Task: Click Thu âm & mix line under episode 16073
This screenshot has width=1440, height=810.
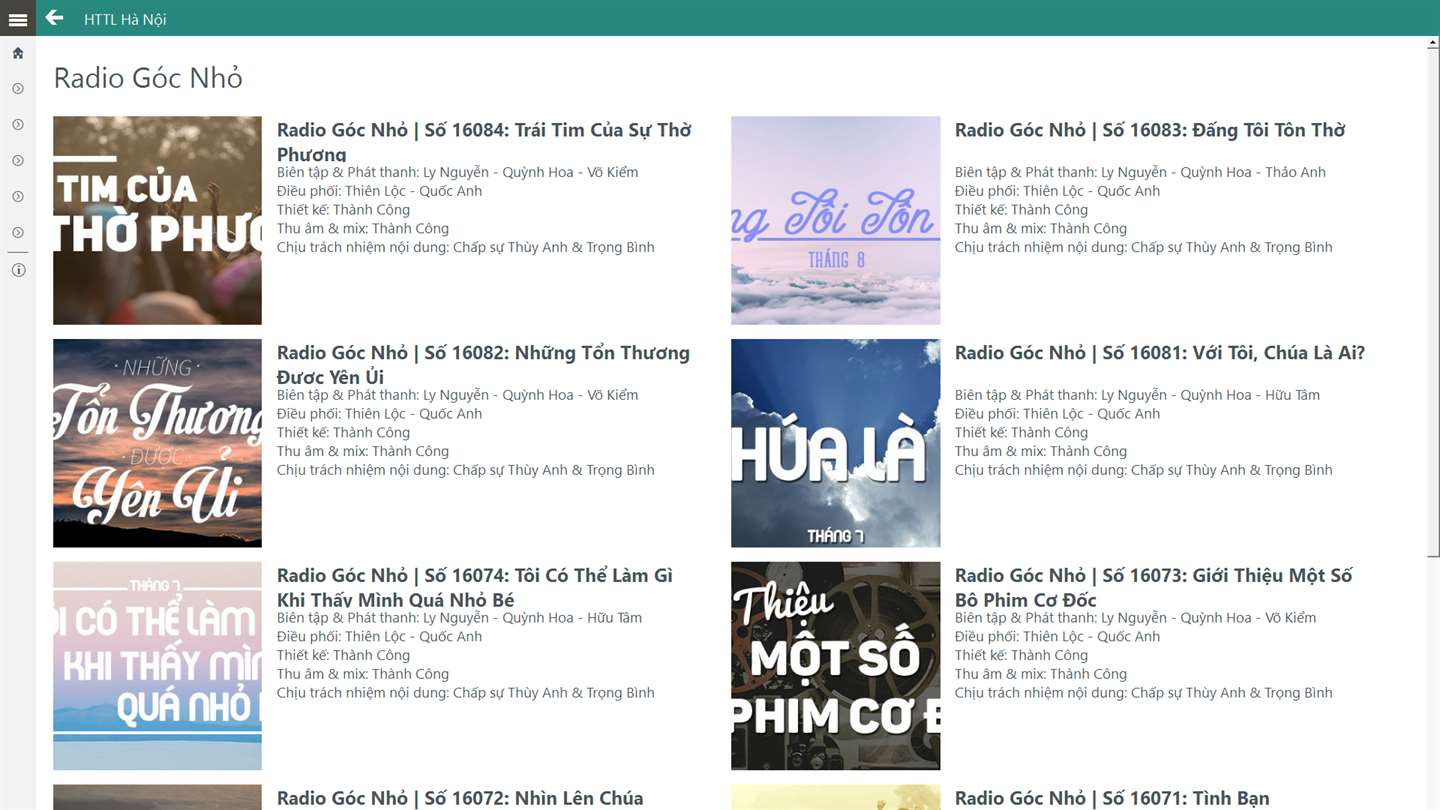Action: tap(1041, 674)
